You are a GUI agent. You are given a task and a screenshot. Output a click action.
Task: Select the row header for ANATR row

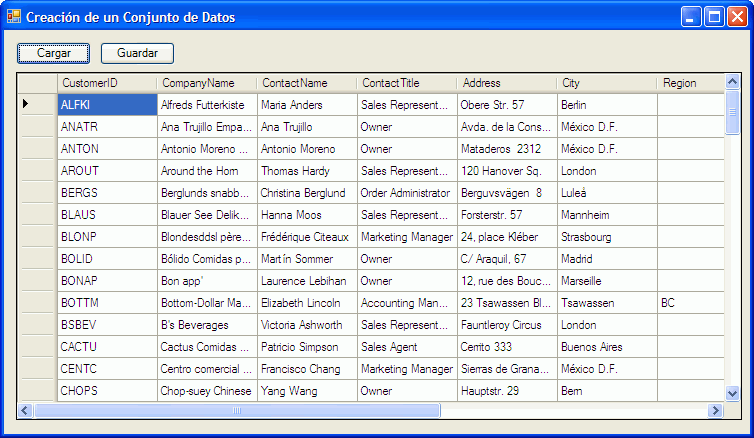click(37, 127)
